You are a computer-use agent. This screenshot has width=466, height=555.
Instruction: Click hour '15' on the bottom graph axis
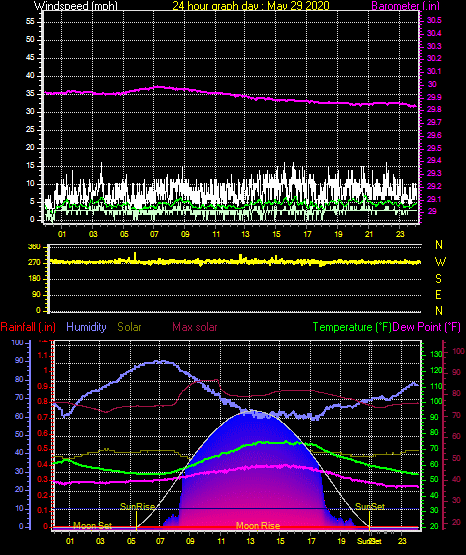tap(280, 541)
